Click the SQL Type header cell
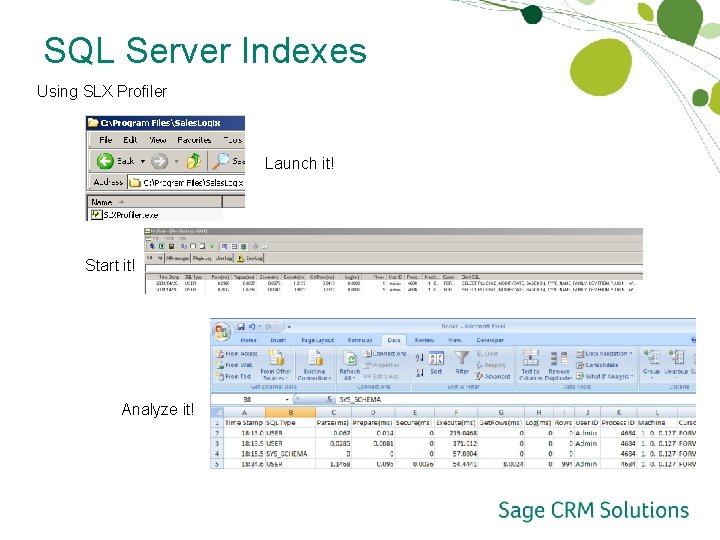Image resolution: width=720 pixels, height=540 pixels. [x=290, y=422]
